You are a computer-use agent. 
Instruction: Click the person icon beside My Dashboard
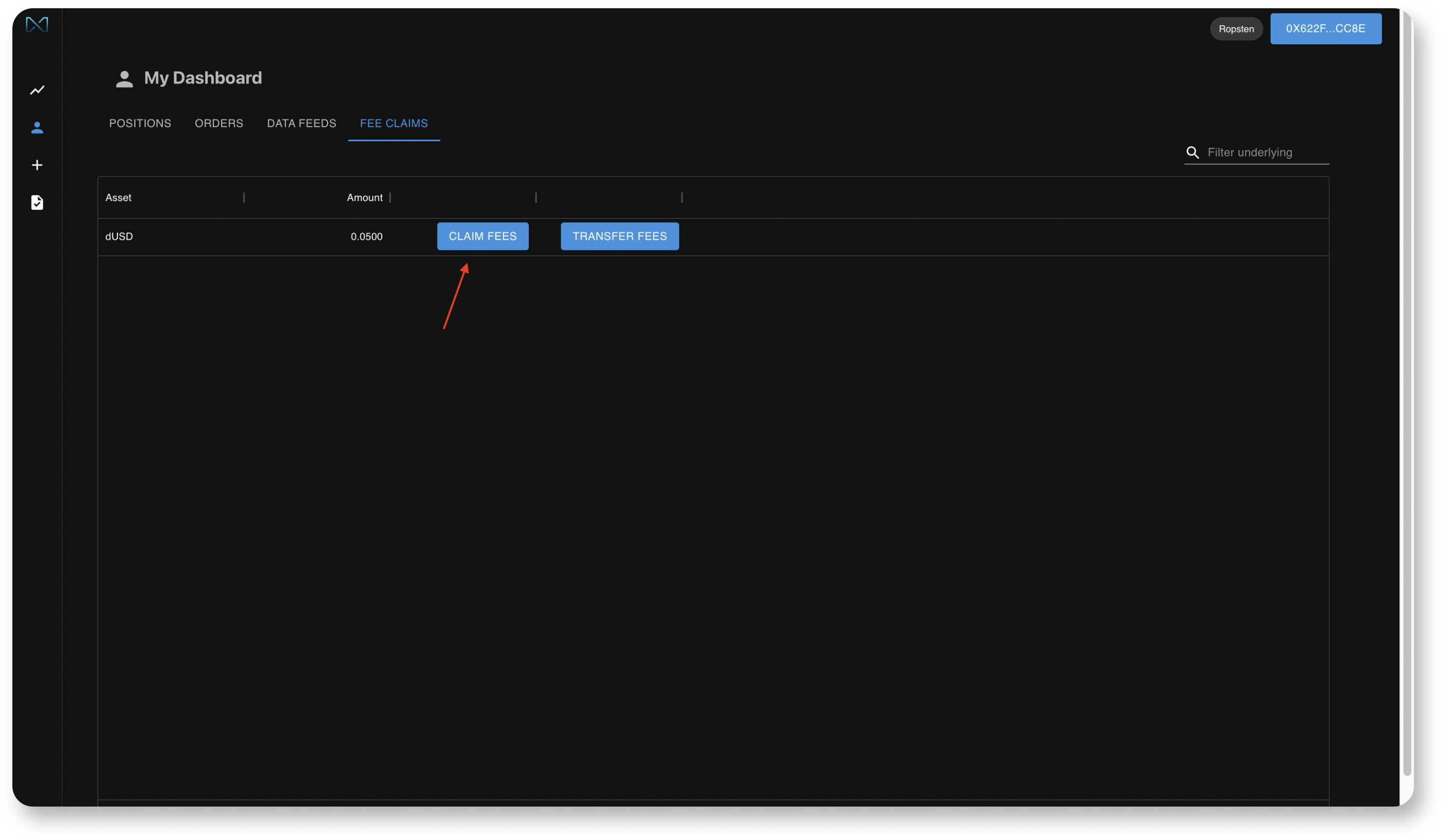click(124, 79)
